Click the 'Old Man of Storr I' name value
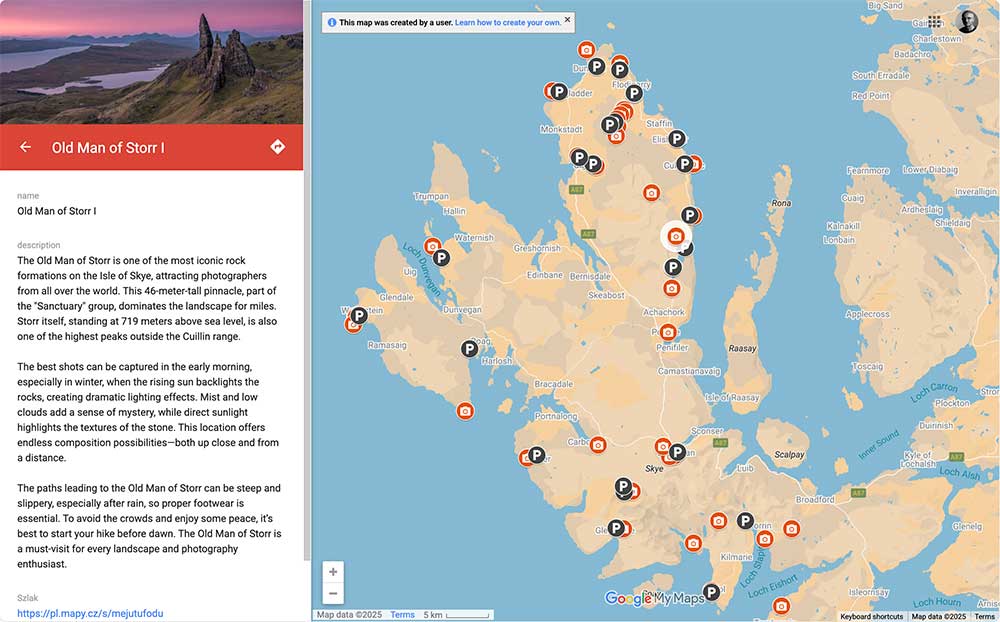Image resolution: width=1000 pixels, height=622 pixels. pos(57,211)
